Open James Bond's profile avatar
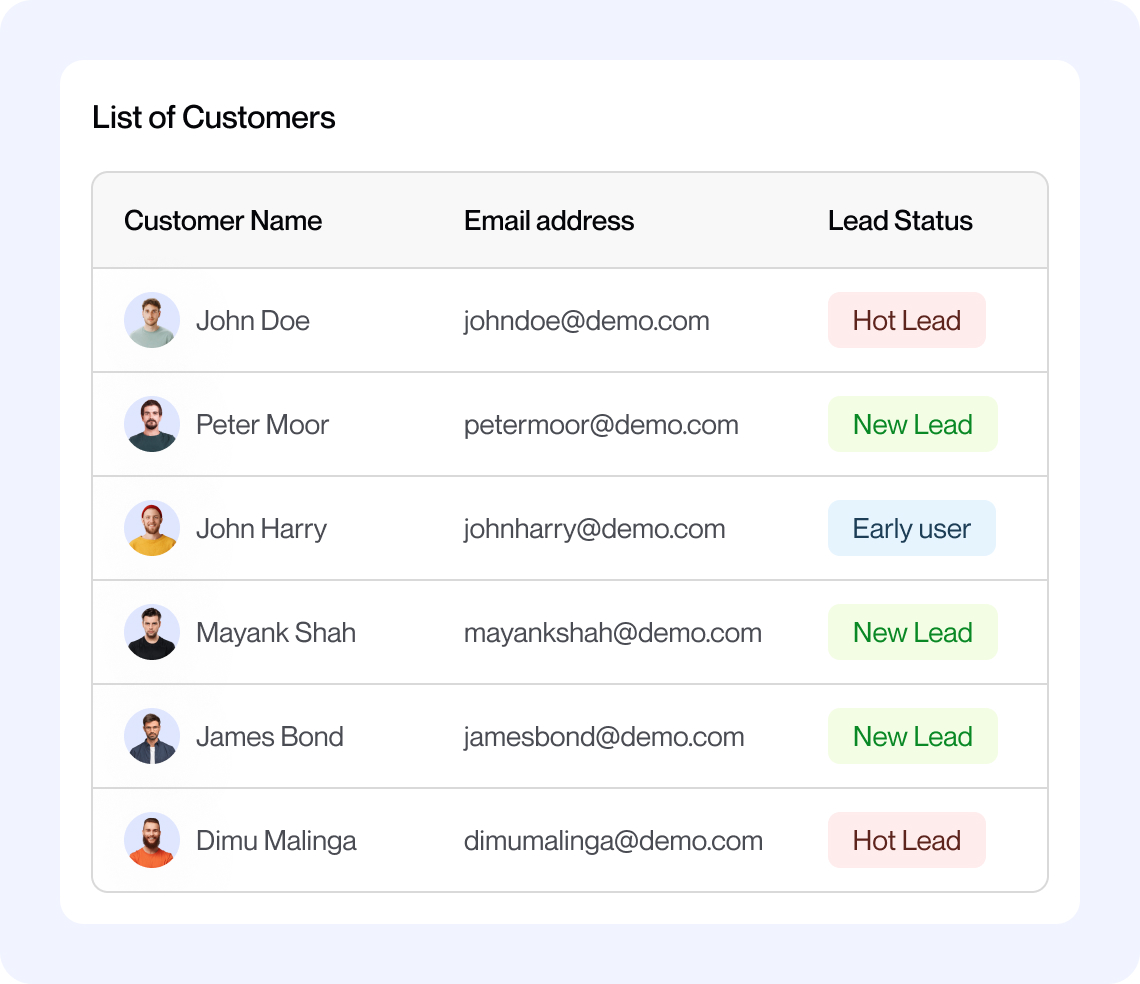Image resolution: width=1140 pixels, height=984 pixels. pyautogui.click(x=152, y=736)
